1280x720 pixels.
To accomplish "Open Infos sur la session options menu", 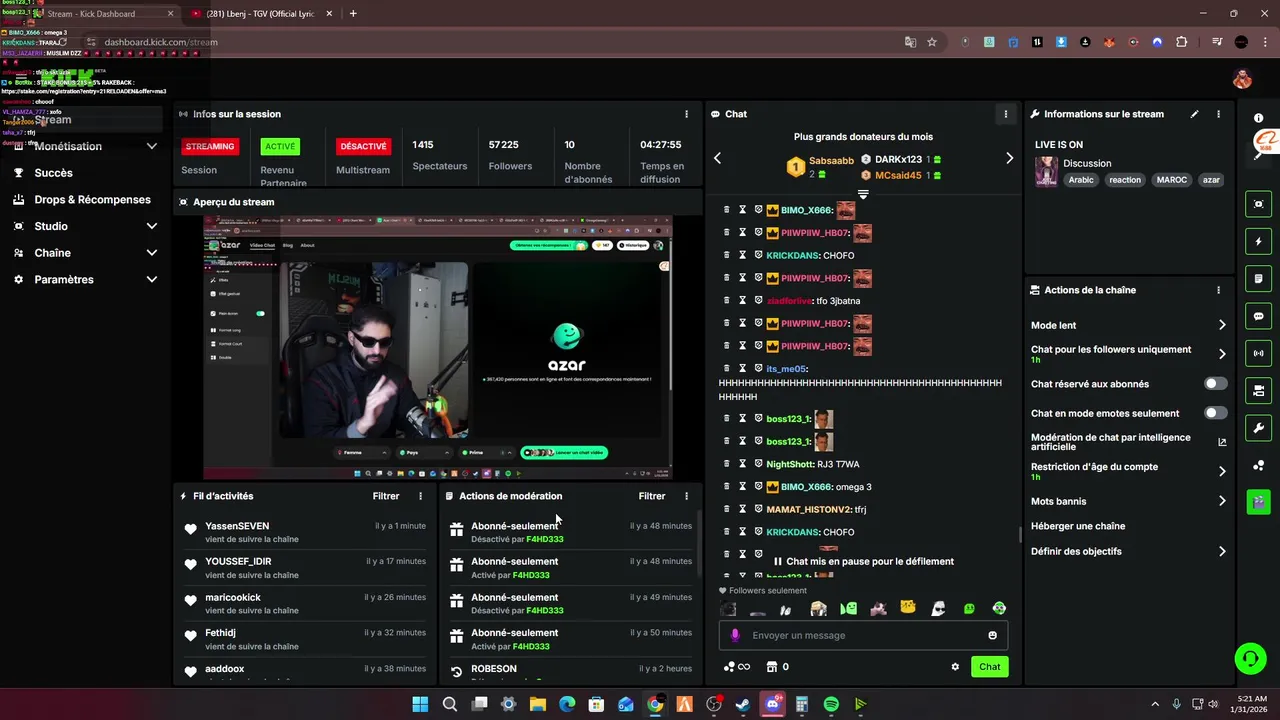I will click(686, 114).
